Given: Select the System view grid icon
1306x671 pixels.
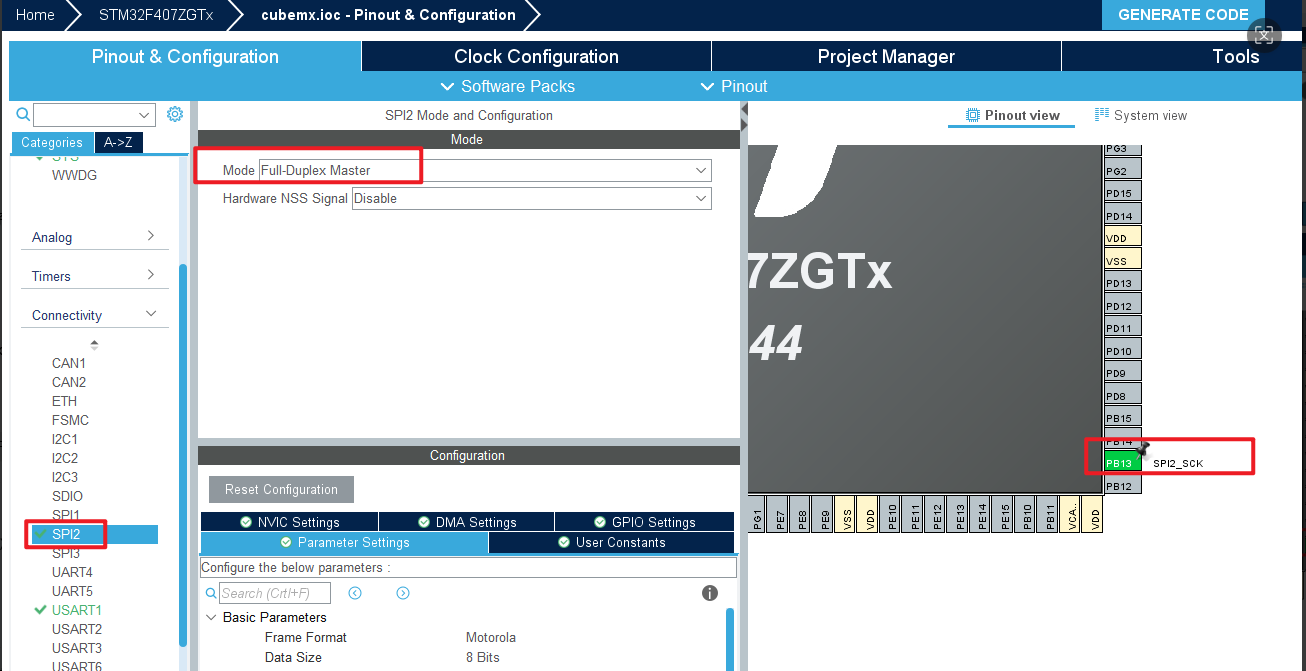Looking at the screenshot, I should click(x=1102, y=115).
